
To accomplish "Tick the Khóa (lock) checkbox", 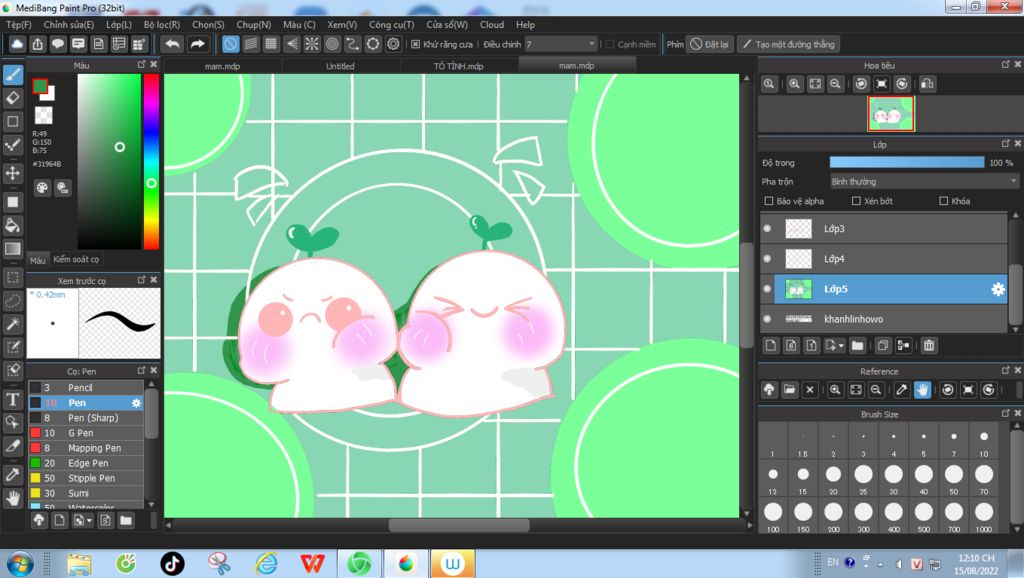I will (943, 201).
